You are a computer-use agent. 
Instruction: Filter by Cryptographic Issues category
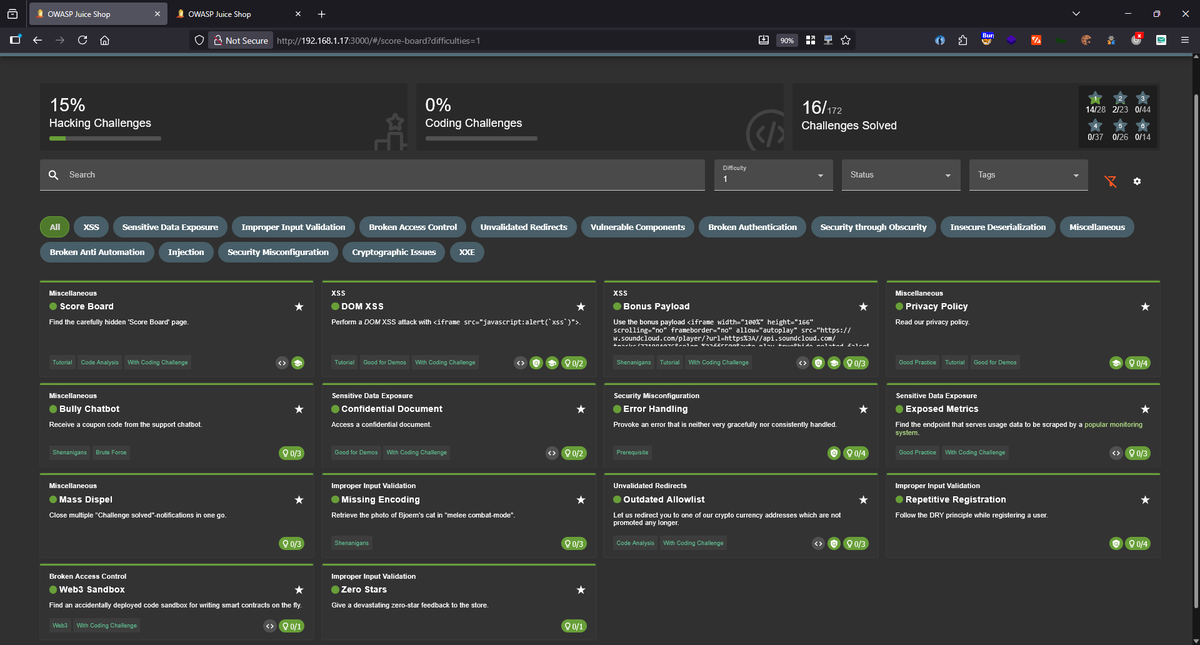(395, 252)
